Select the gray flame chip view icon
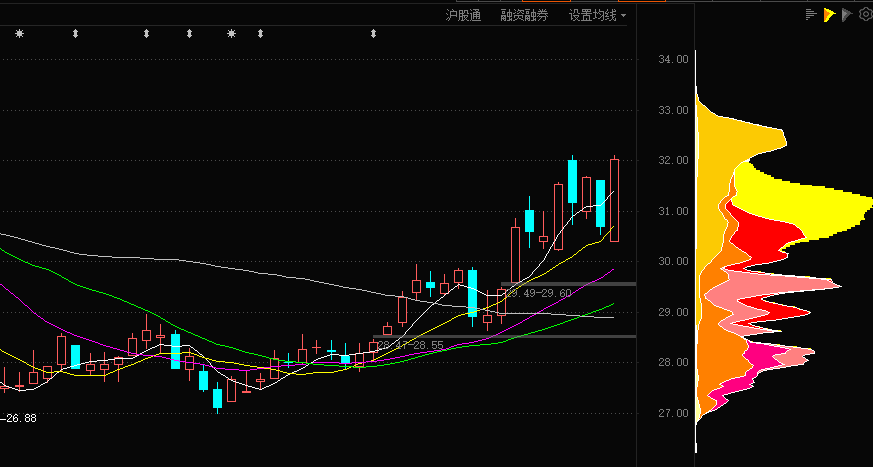 click(847, 15)
